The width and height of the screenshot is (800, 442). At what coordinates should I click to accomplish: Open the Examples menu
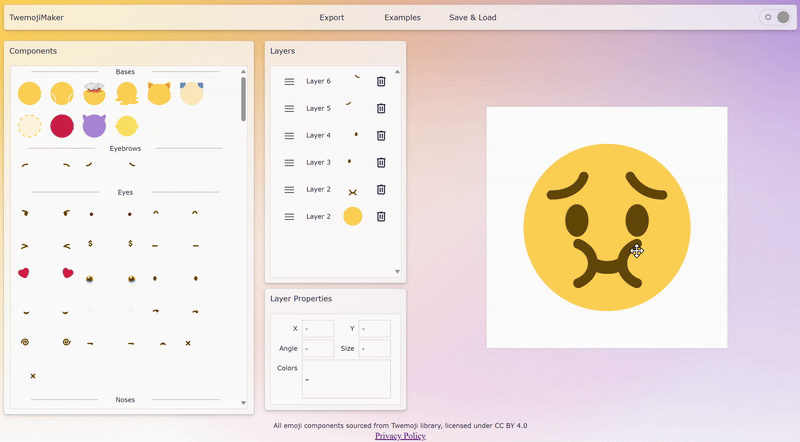(x=402, y=17)
